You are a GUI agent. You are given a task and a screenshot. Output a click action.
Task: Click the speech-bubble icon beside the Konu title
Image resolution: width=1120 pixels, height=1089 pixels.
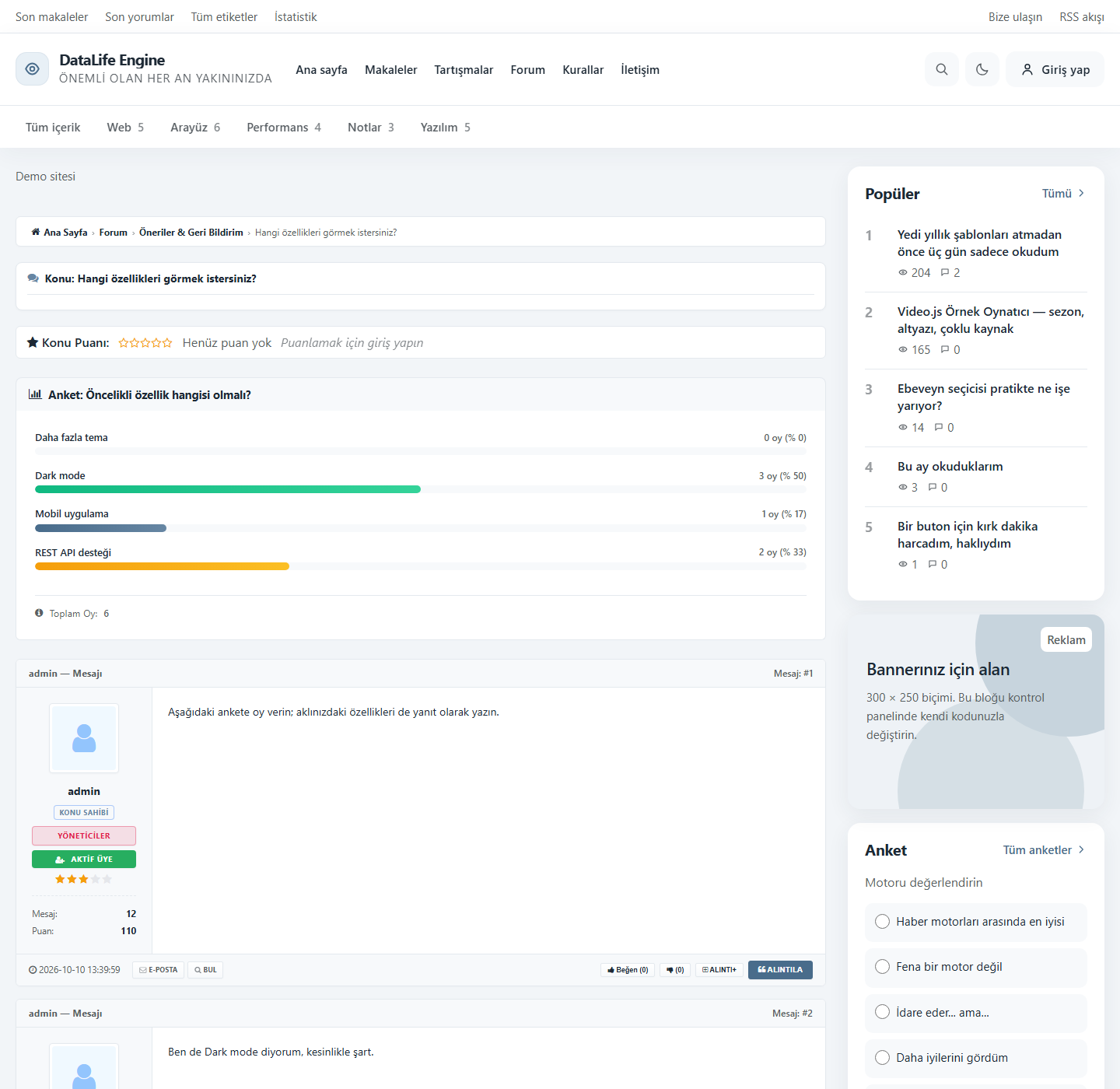33,278
